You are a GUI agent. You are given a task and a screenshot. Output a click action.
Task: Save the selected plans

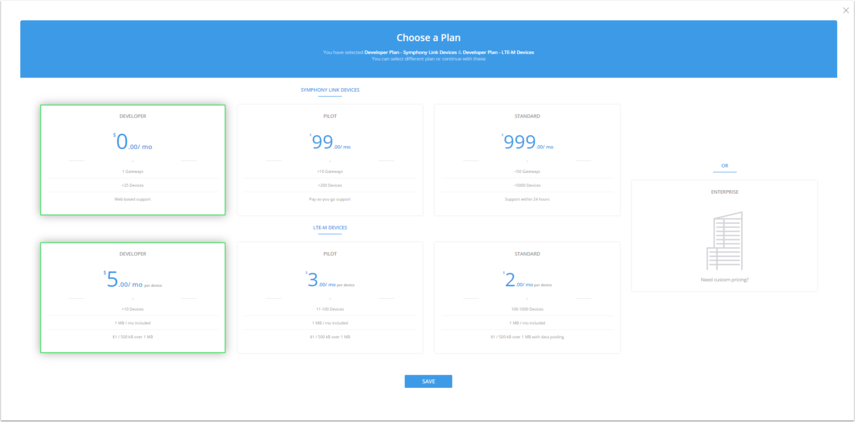428,381
